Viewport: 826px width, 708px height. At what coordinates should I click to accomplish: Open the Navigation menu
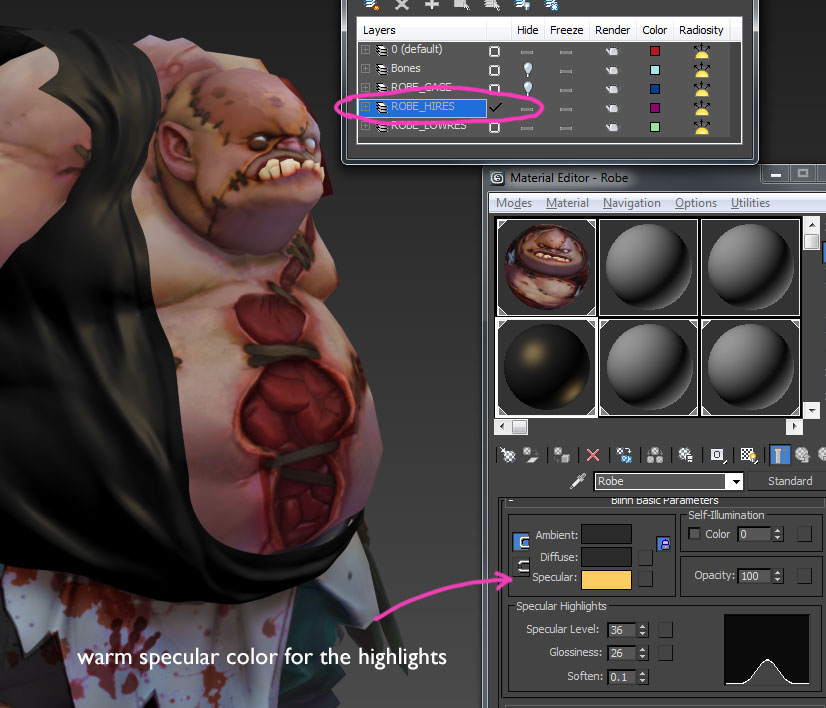point(632,203)
